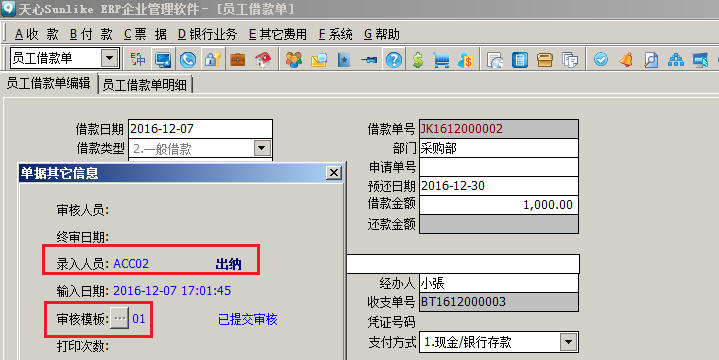The image size is (719, 360).
Task: Click the red house icon
Action: tap(263, 60)
